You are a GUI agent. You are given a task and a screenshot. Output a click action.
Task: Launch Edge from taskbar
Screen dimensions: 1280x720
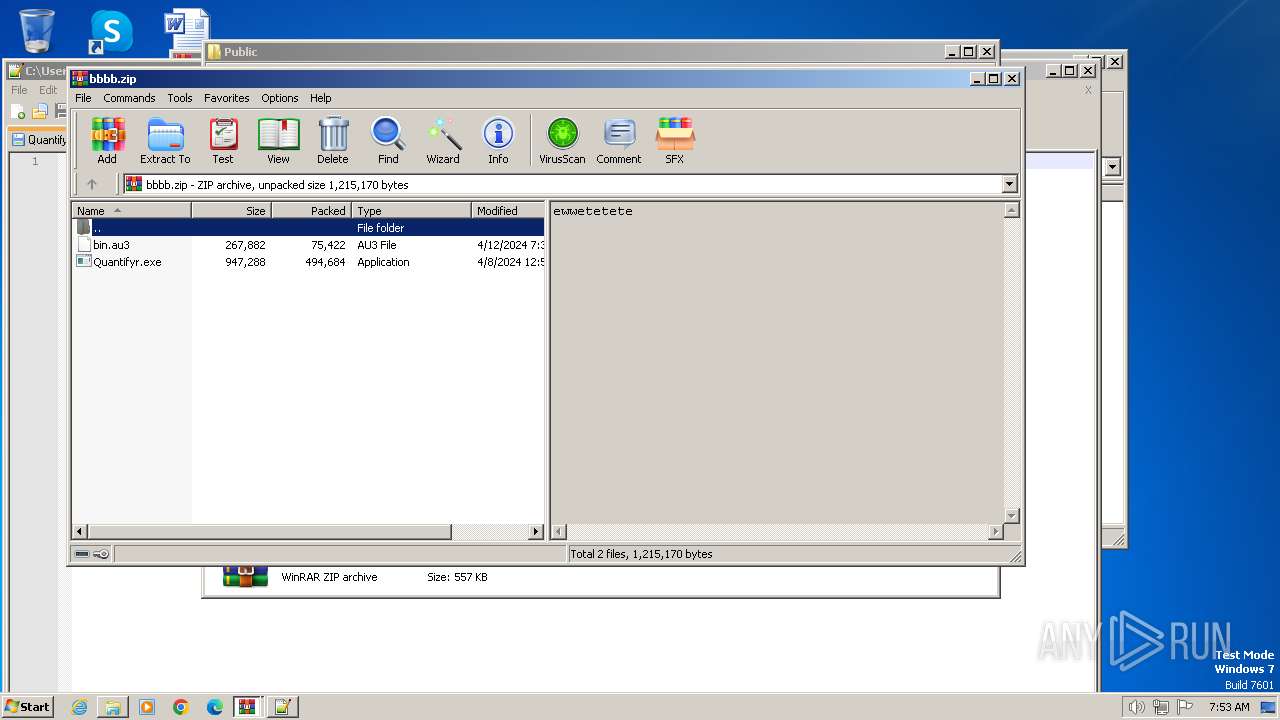(215, 707)
